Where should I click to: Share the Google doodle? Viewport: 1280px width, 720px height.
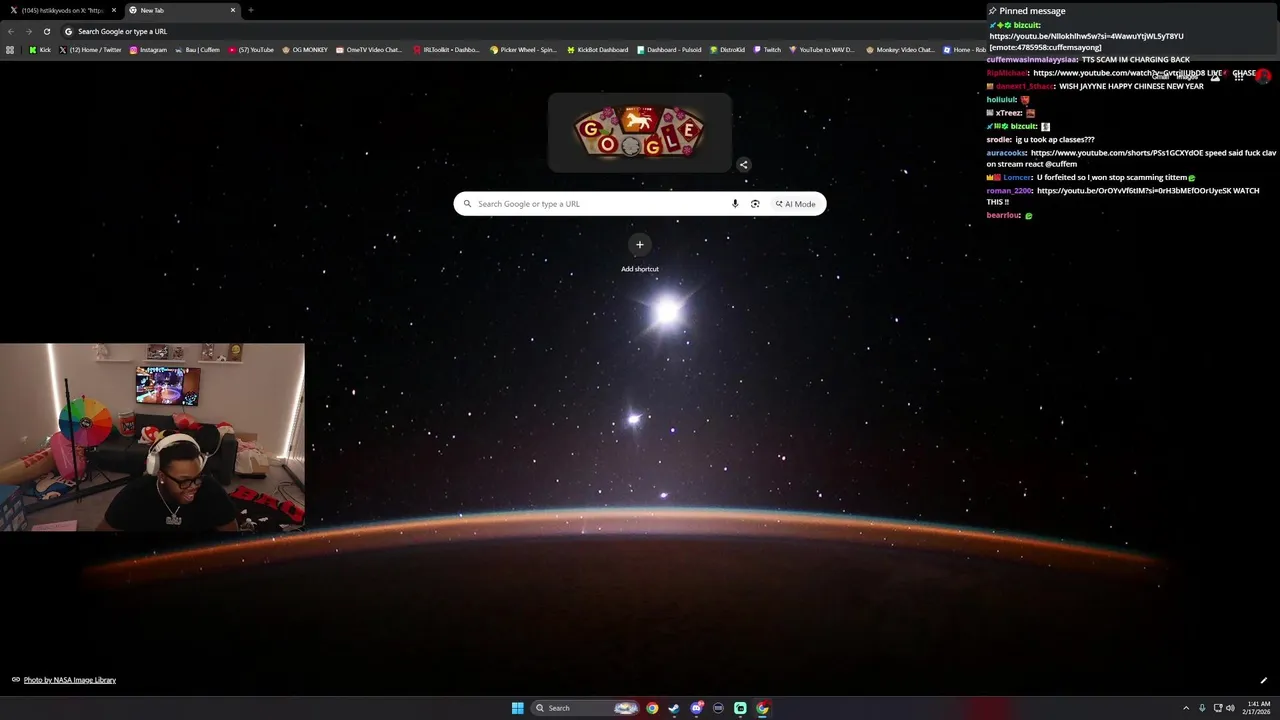coord(743,165)
